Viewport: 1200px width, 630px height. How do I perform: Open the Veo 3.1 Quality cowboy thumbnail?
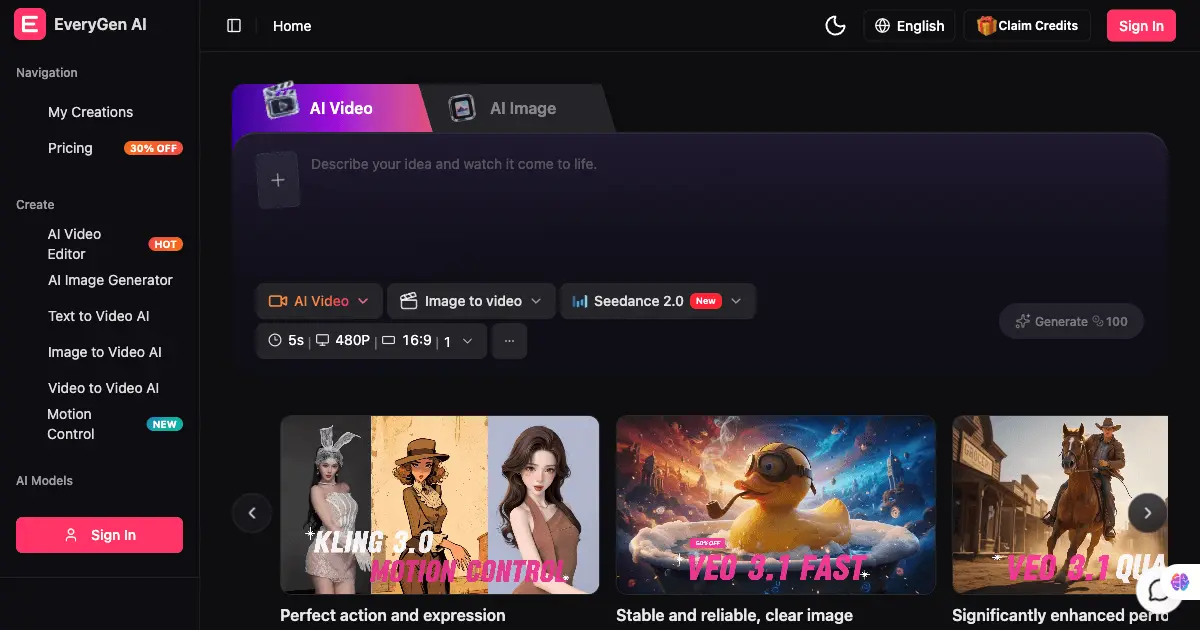(x=1060, y=505)
